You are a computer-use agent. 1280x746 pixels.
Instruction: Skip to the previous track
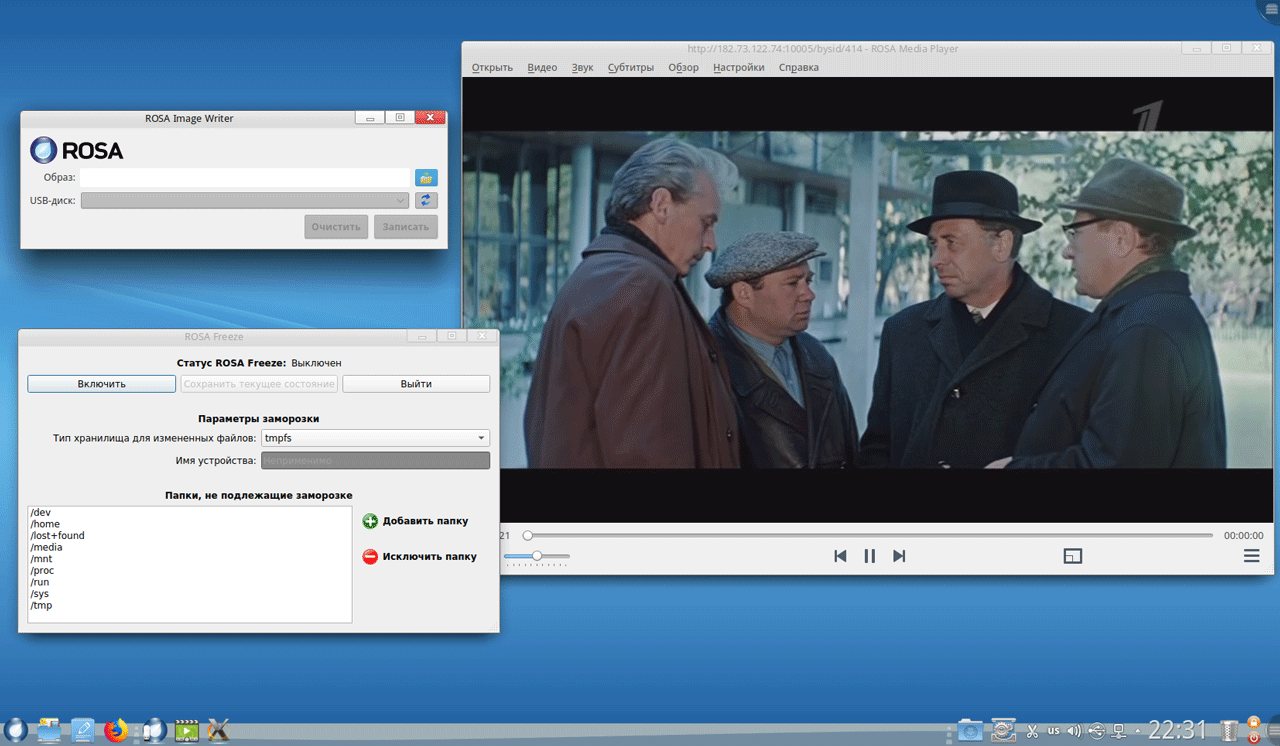pyautogui.click(x=840, y=556)
